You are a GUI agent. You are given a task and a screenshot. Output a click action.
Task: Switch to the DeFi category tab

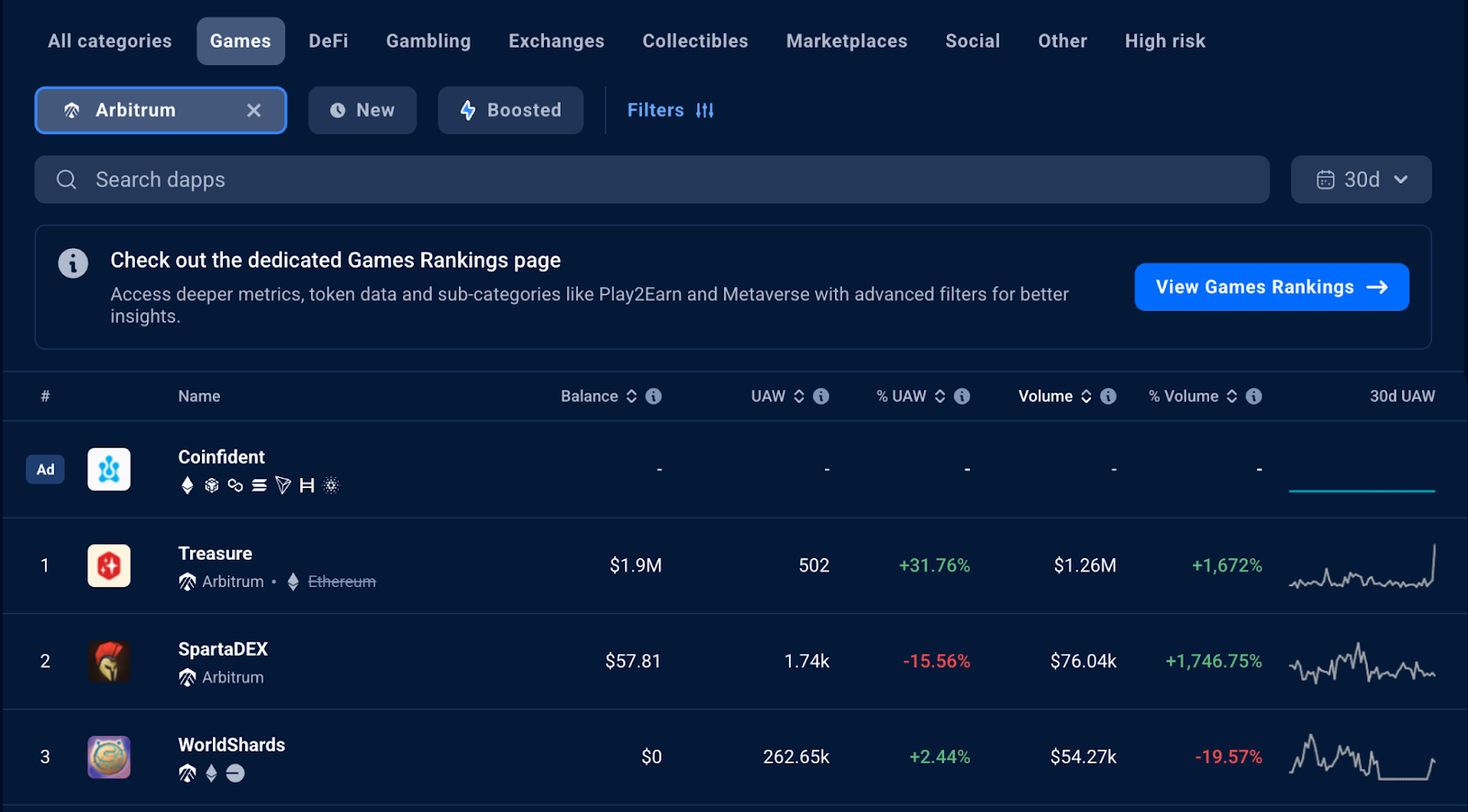tap(328, 41)
